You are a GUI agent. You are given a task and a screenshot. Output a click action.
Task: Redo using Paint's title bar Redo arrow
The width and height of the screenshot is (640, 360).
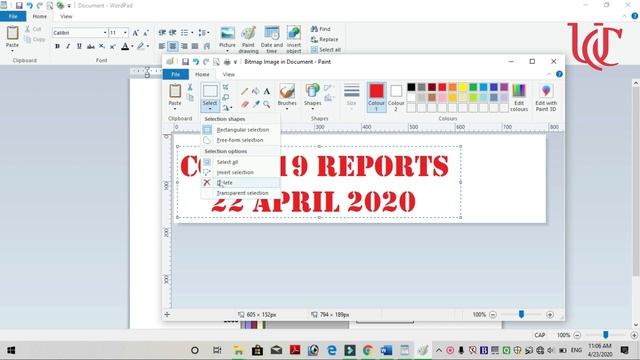(x=206, y=62)
